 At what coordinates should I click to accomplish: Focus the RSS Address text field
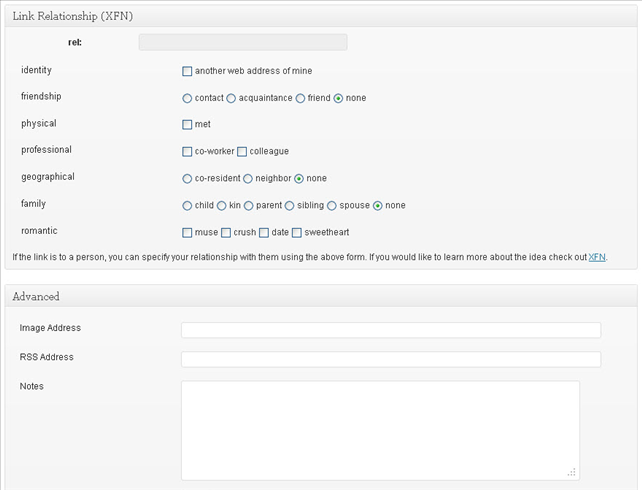pos(391,359)
